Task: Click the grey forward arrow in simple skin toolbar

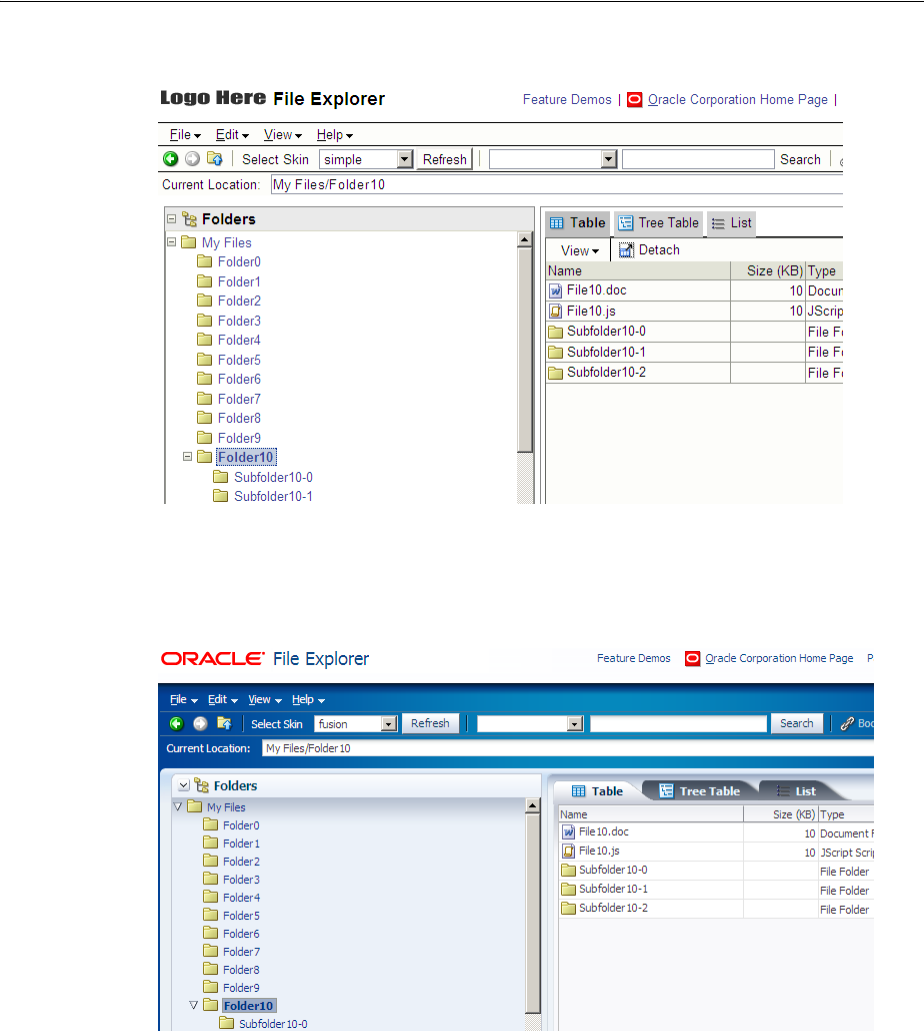Action: tap(192, 158)
